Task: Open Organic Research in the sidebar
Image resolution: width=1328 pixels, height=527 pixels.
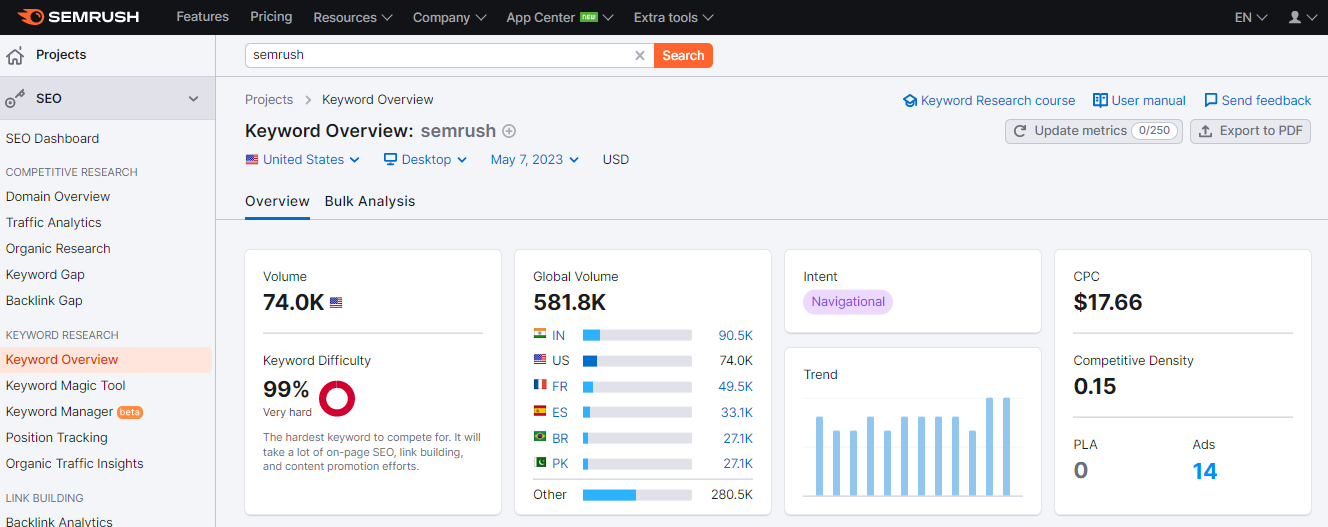Action: pos(58,249)
